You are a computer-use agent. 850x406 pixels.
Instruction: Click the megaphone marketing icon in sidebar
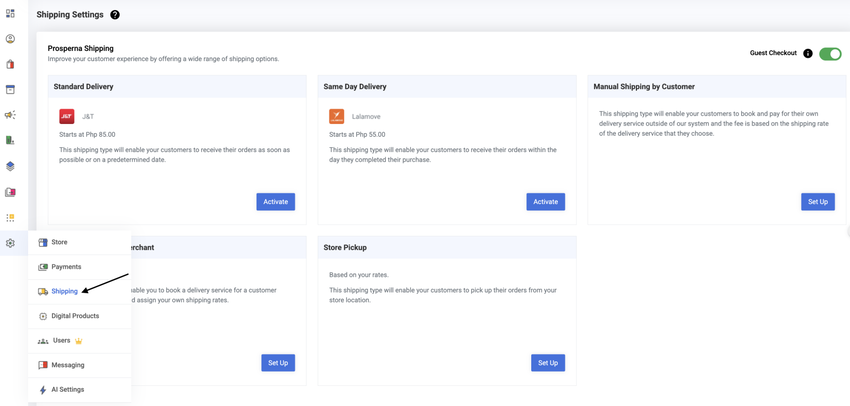(10, 115)
